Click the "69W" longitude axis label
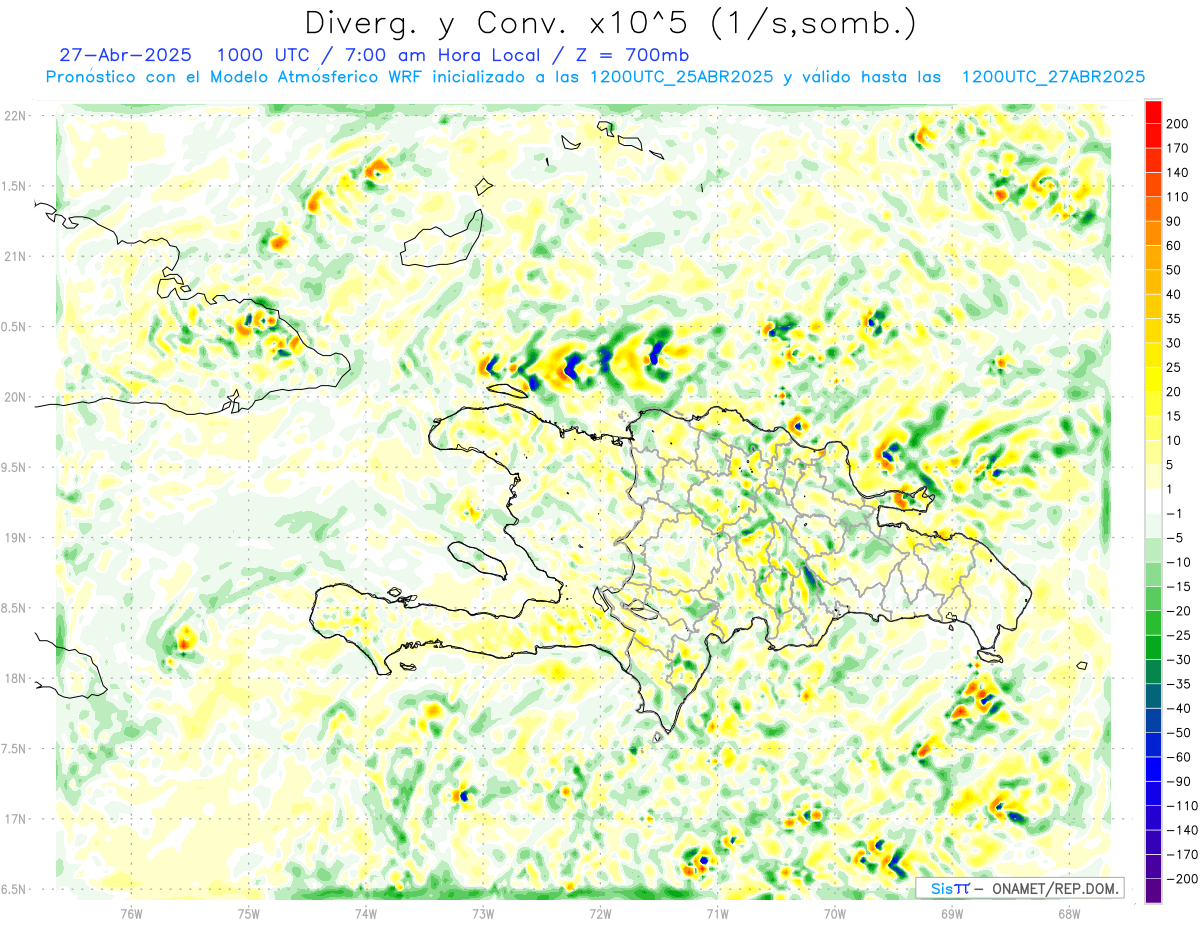 pyautogui.click(x=952, y=913)
